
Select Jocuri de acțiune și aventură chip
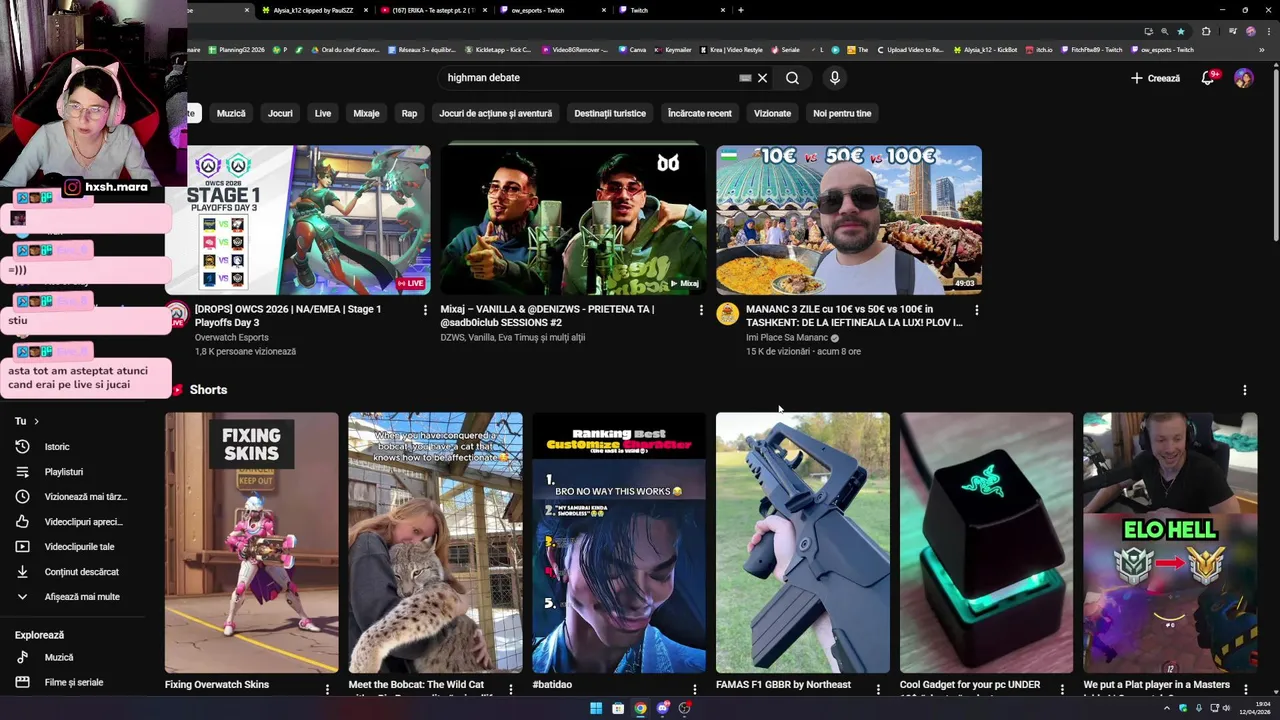[495, 113]
